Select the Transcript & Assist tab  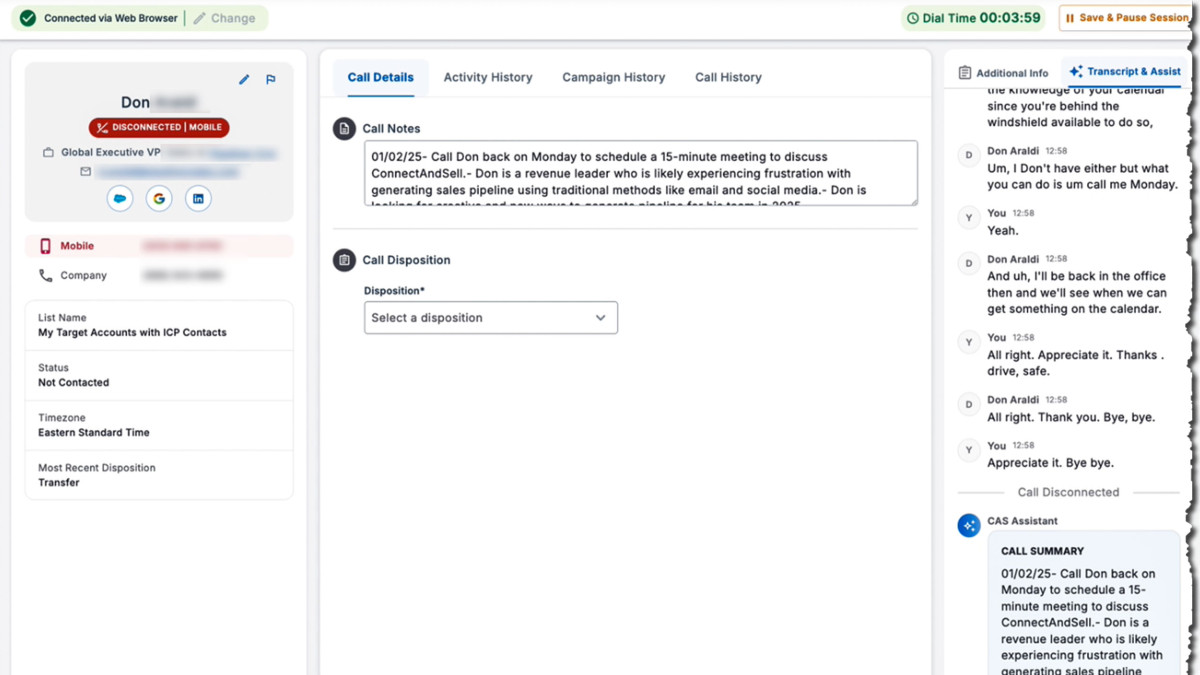tap(1125, 72)
